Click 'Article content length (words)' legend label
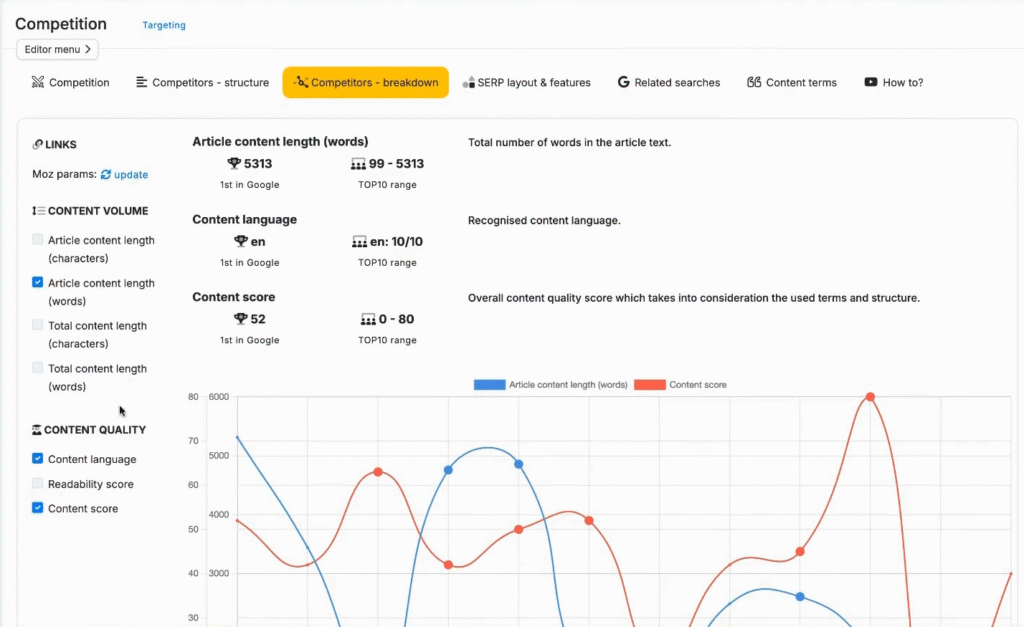This screenshot has width=1024, height=627. point(568,385)
